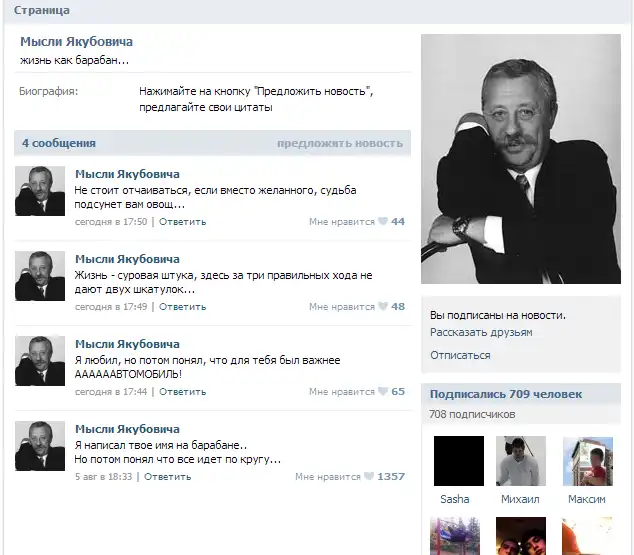Open the 'Подписались 709 человек' header

[x=505, y=394]
